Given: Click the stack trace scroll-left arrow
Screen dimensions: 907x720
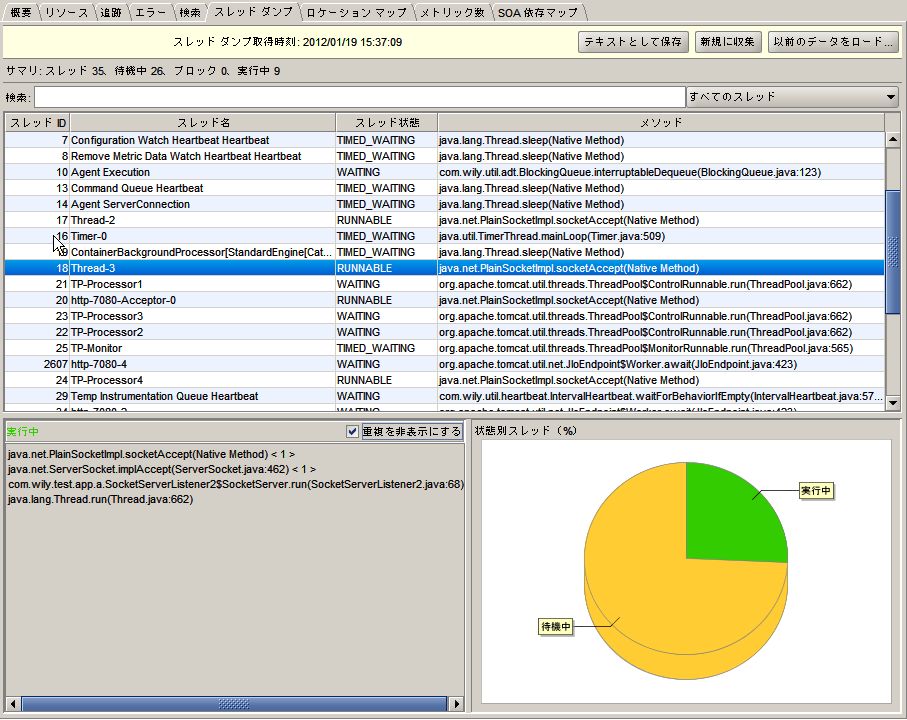Looking at the screenshot, I should pos(12,704).
